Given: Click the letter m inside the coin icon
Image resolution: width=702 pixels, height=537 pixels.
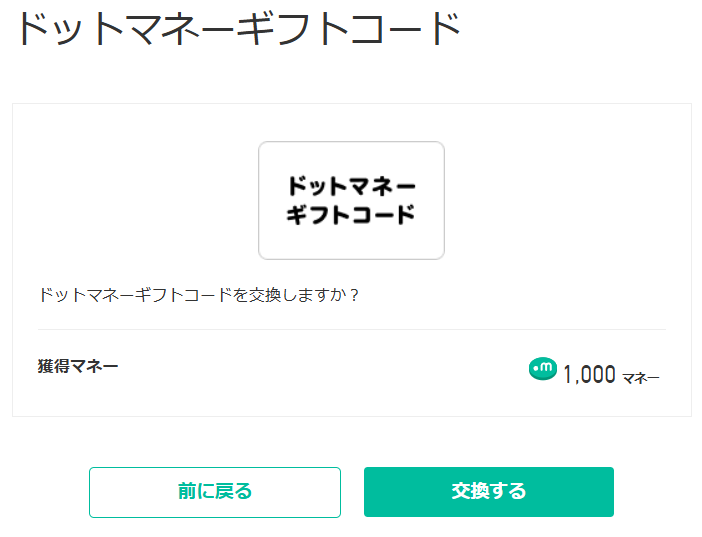Looking at the screenshot, I should (x=546, y=368).
